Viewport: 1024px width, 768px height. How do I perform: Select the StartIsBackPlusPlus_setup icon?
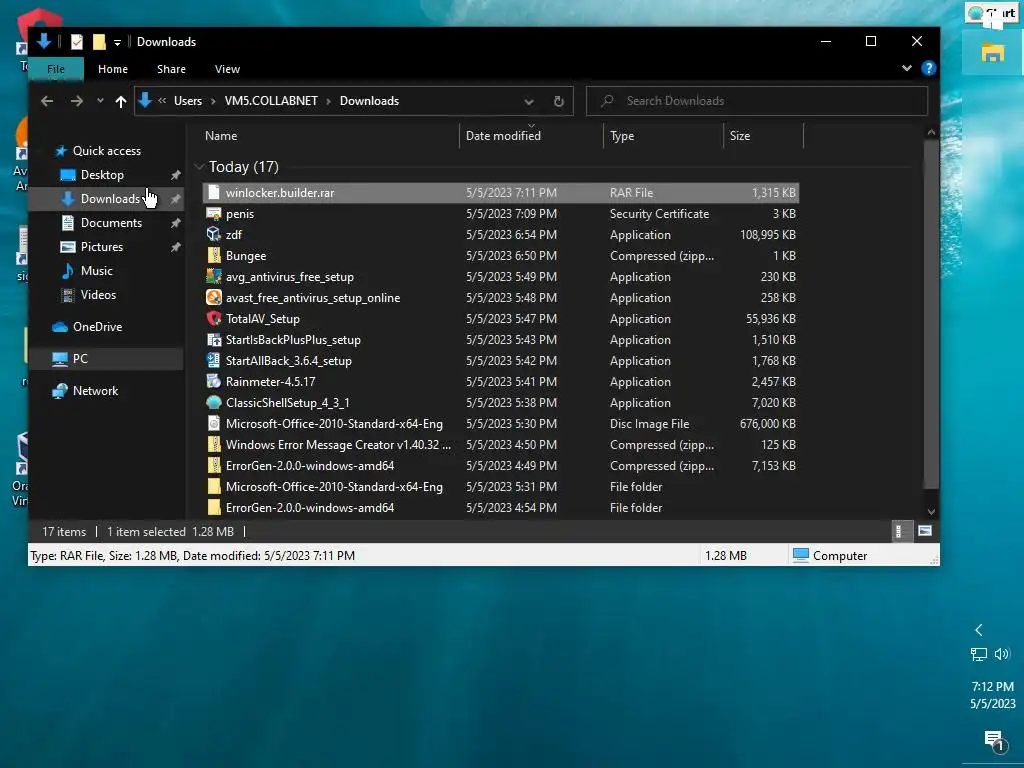(x=214, y=340)
